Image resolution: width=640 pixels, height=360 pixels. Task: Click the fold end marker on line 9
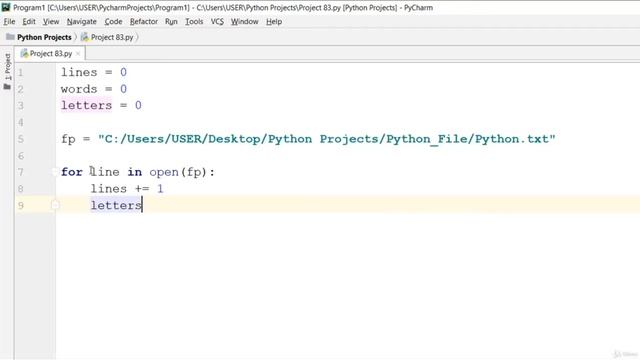coord(55,205)
